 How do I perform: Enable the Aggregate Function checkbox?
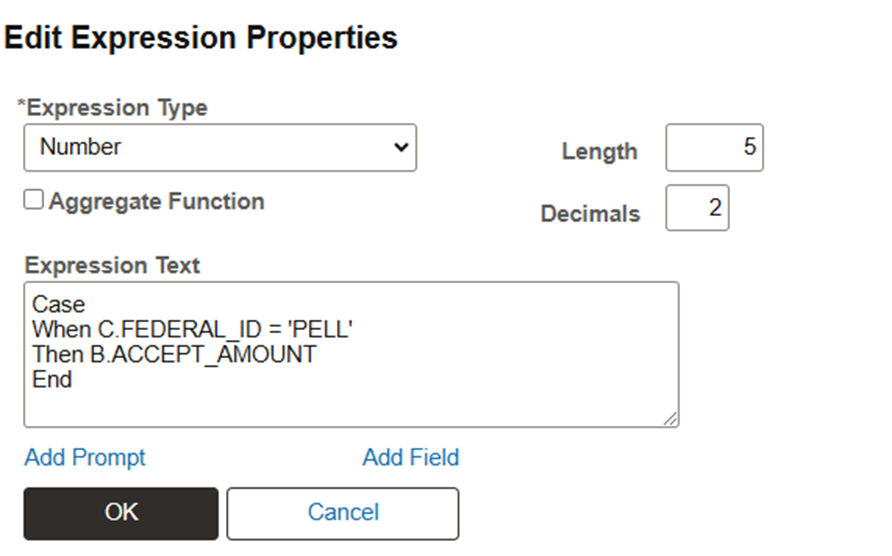tap(34, 201)
